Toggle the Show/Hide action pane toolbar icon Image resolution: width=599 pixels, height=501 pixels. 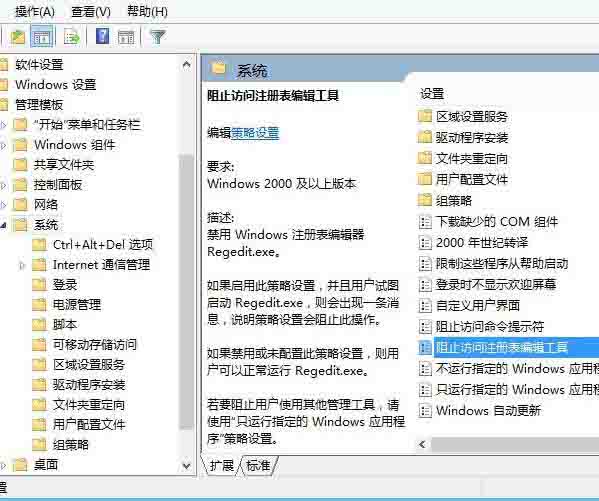click(126, 37)
